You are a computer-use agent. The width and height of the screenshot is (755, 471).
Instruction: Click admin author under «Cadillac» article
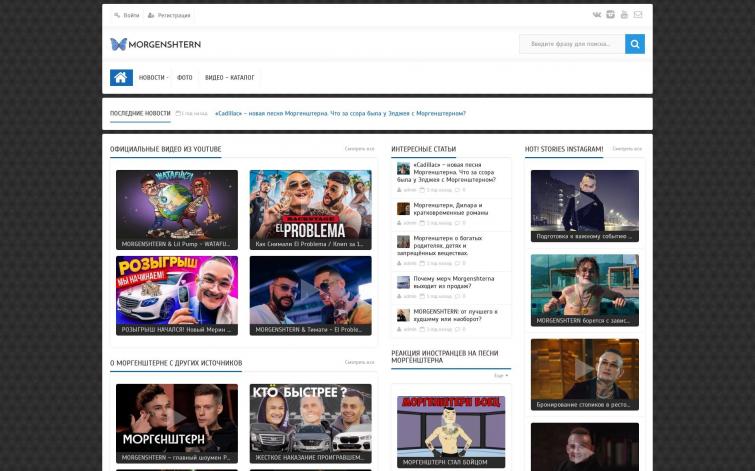coord(409,190)
